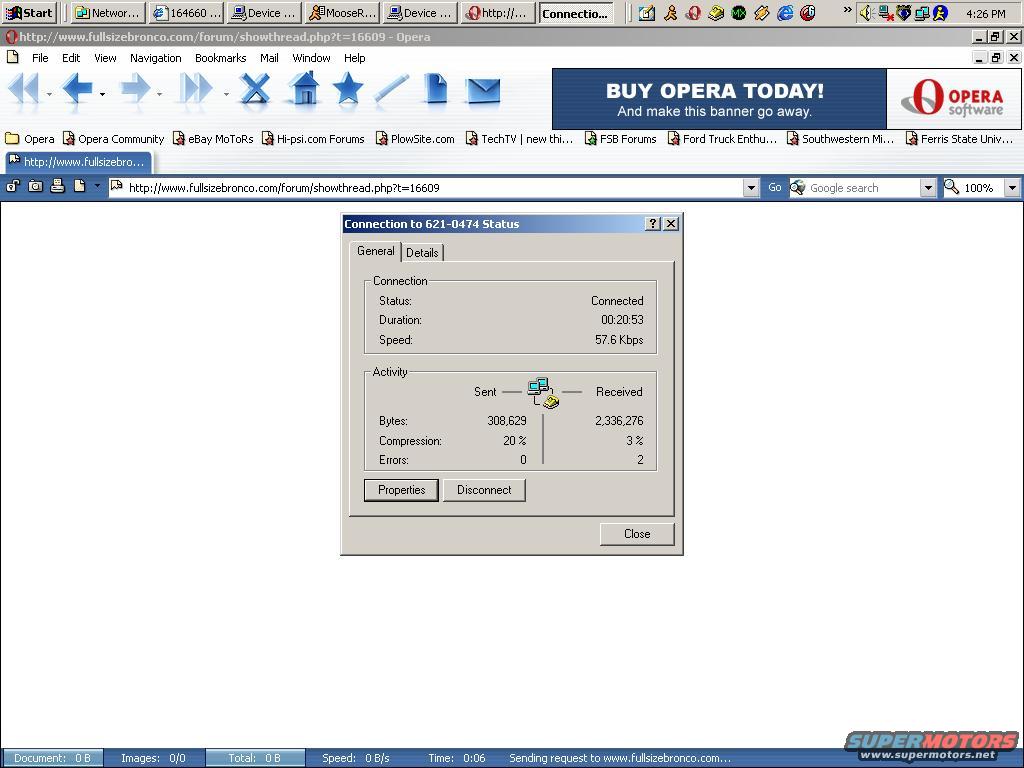
Task: Switch to the Details tab
Action: [422, 253]
